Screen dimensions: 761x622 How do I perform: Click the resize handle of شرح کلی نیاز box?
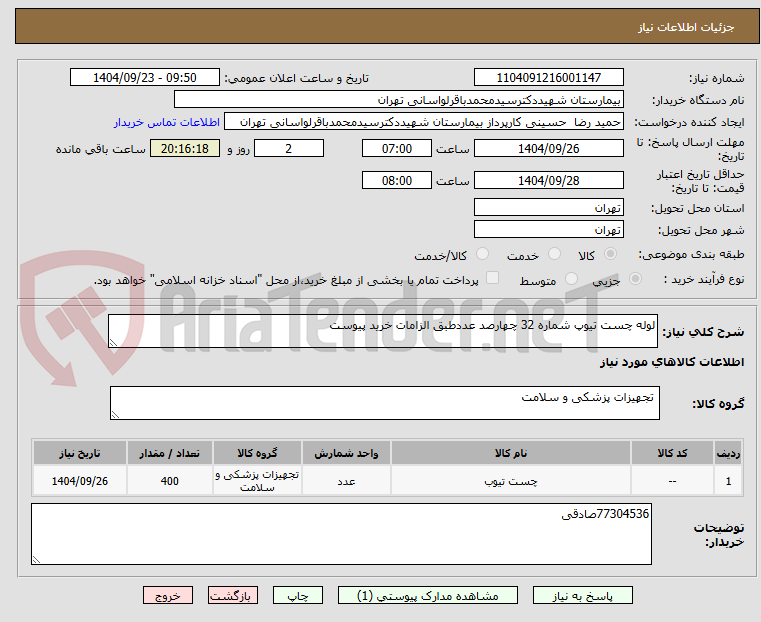[x=114, y=343]
